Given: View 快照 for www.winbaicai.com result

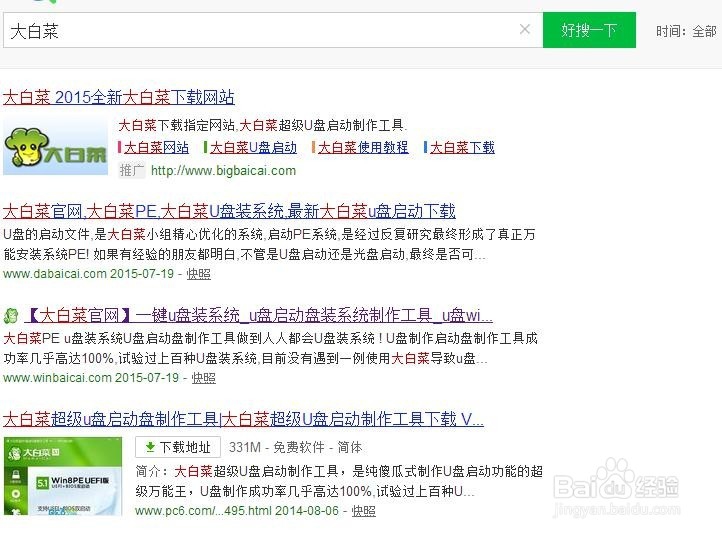Looking at the screenshot, I should [204, 378].
